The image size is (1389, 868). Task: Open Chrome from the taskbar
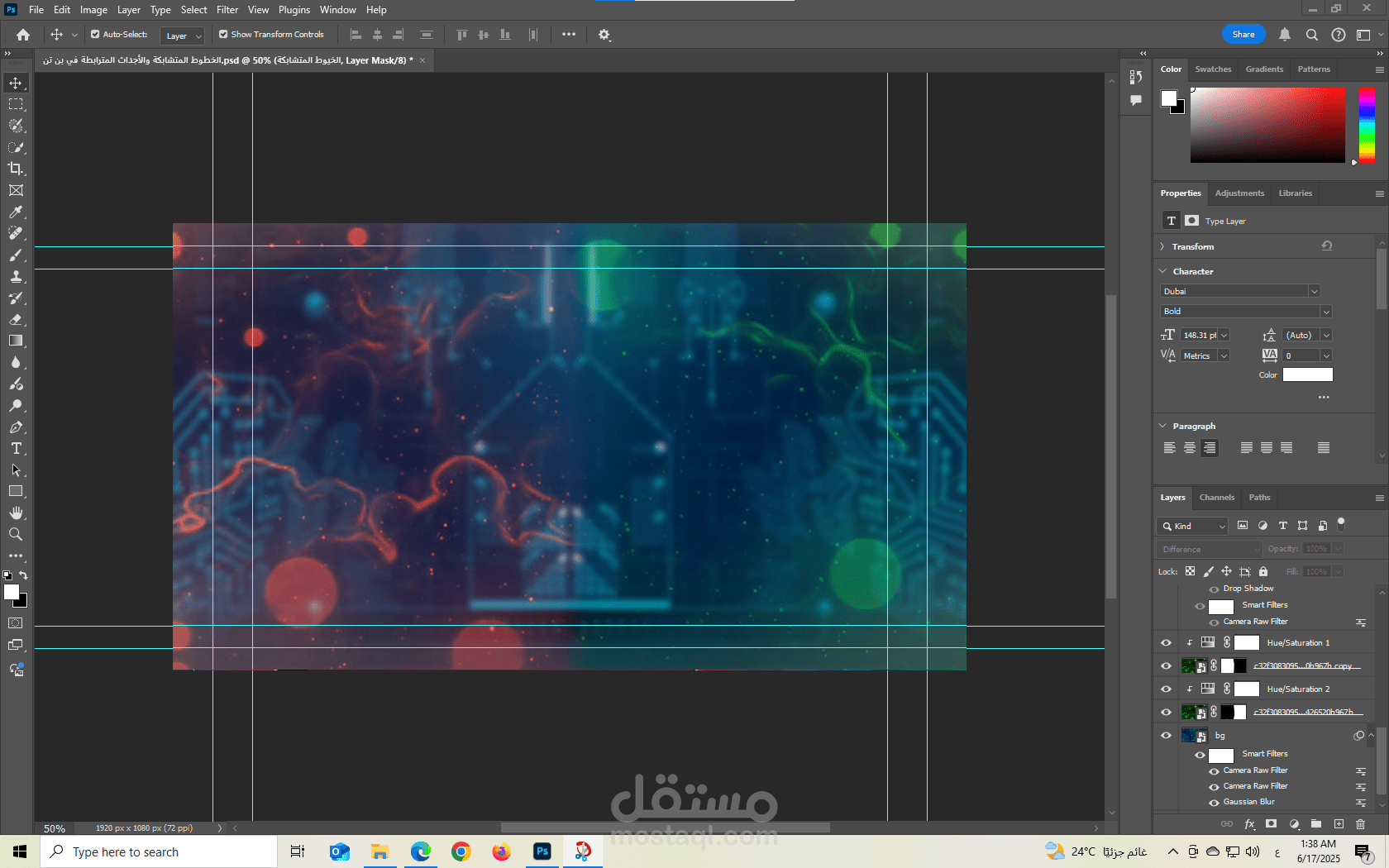tap(461, 851)
